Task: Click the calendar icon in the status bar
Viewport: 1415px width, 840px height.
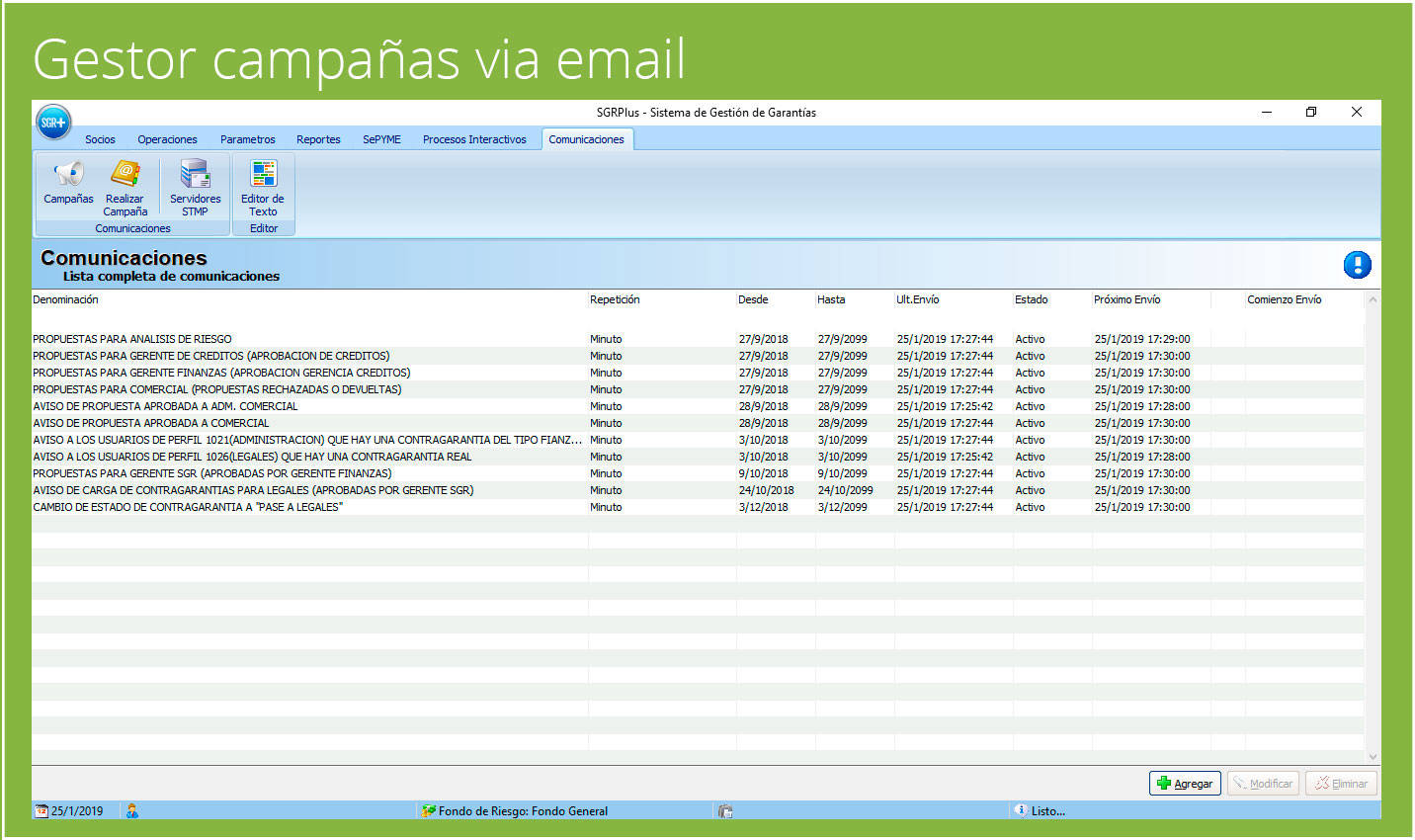Action: pyautogui.click(x=40, y=810)
